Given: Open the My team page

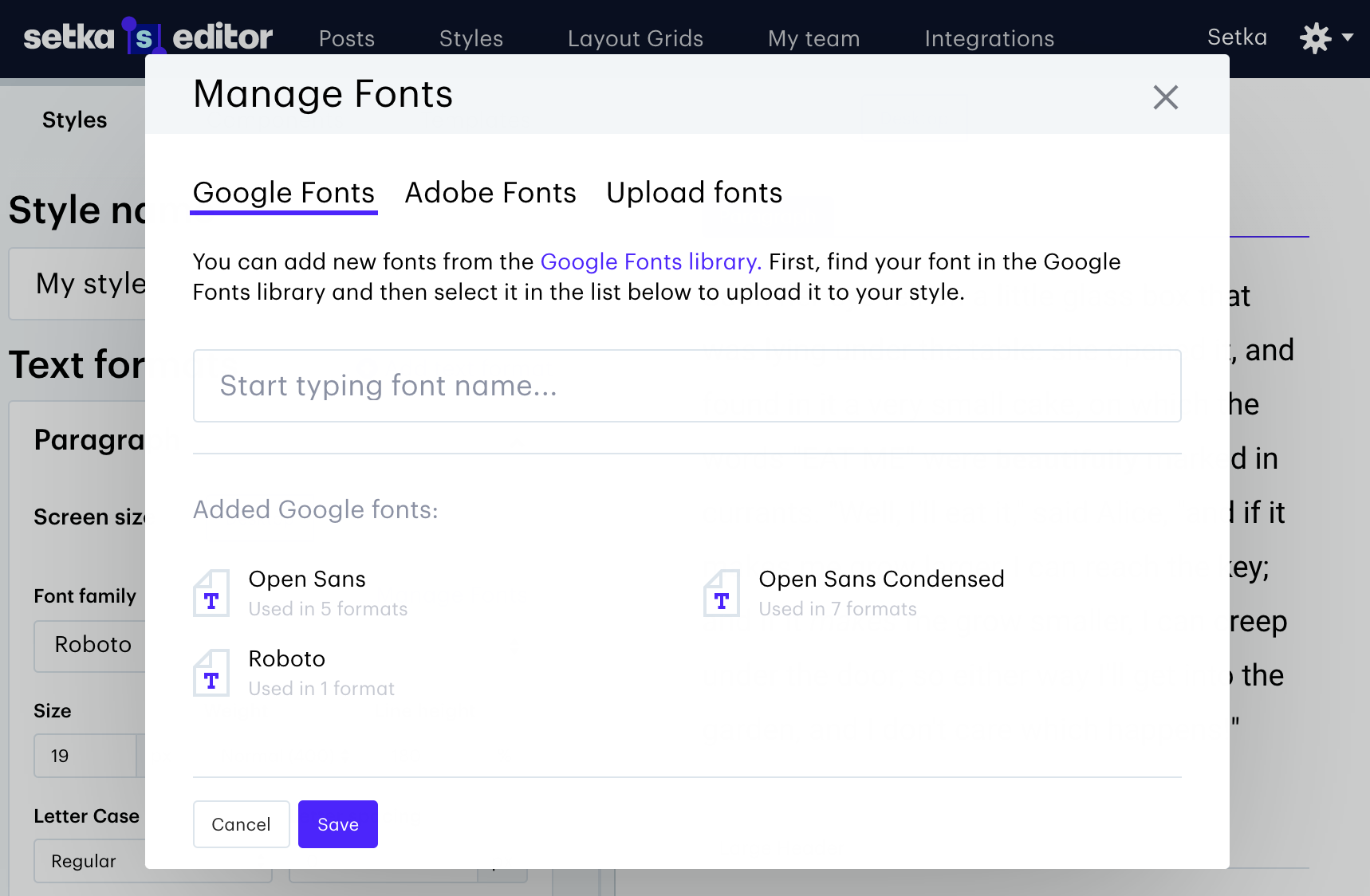Looking at the screenshot, I should pos(813,38).
